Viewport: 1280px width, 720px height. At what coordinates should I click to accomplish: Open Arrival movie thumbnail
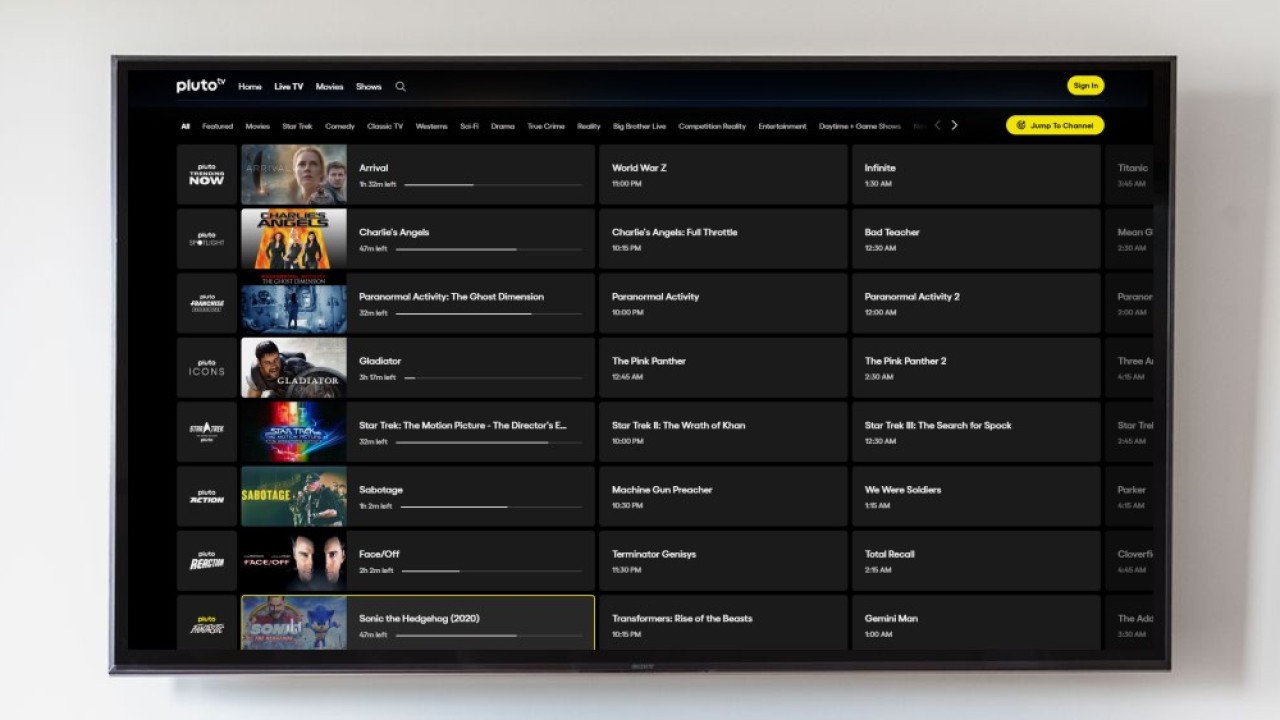294,175
